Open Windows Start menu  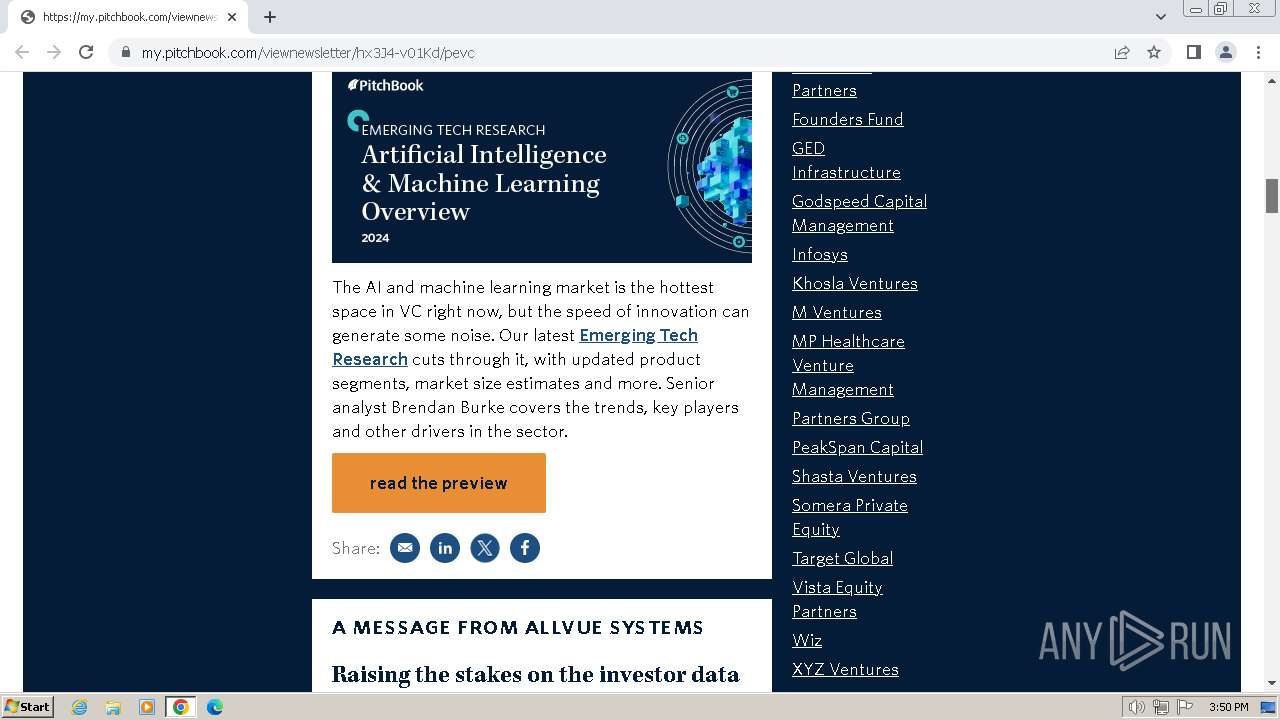(27, 707)
